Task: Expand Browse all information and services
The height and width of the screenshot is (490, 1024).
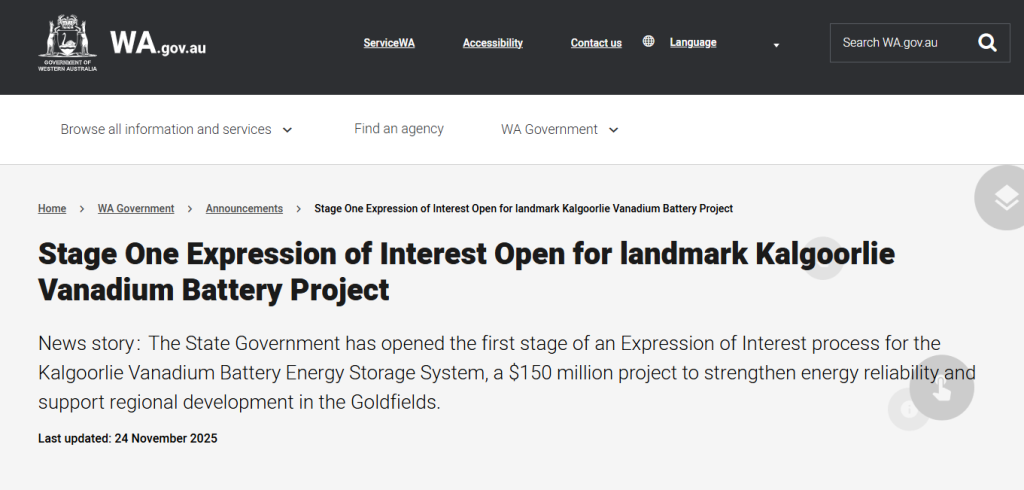Action: pyautogui.click(x=176, y=129)
